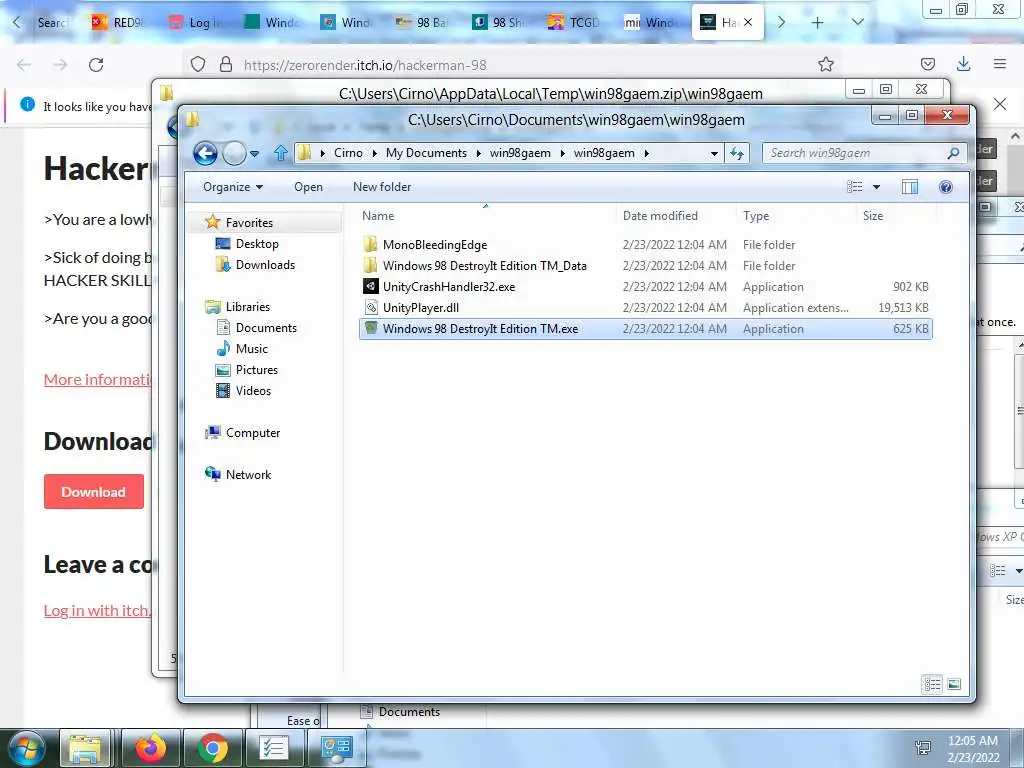Show the preview pane

(x=910, y=187)
